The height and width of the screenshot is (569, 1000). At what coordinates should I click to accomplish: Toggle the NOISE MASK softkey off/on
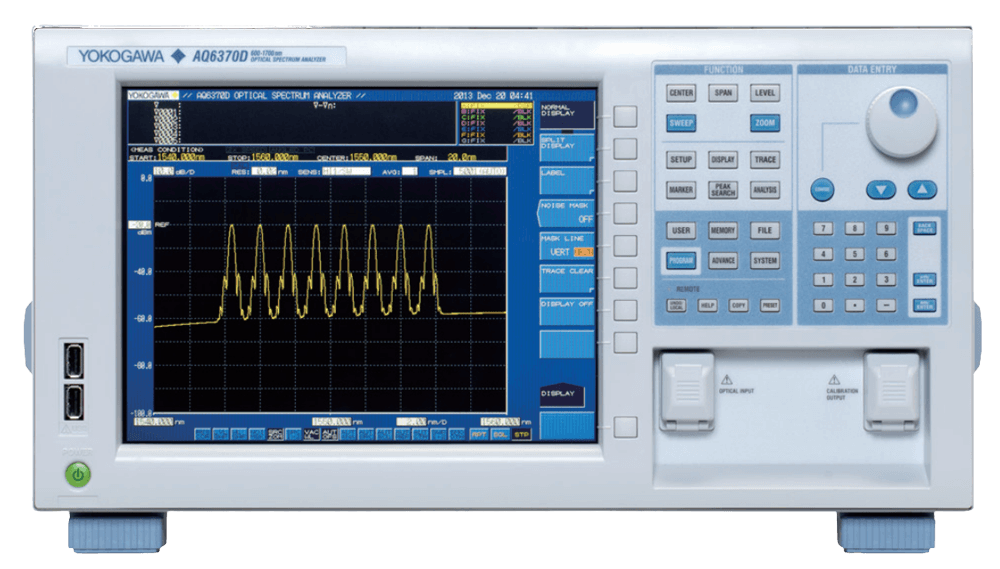coord(566,212)
